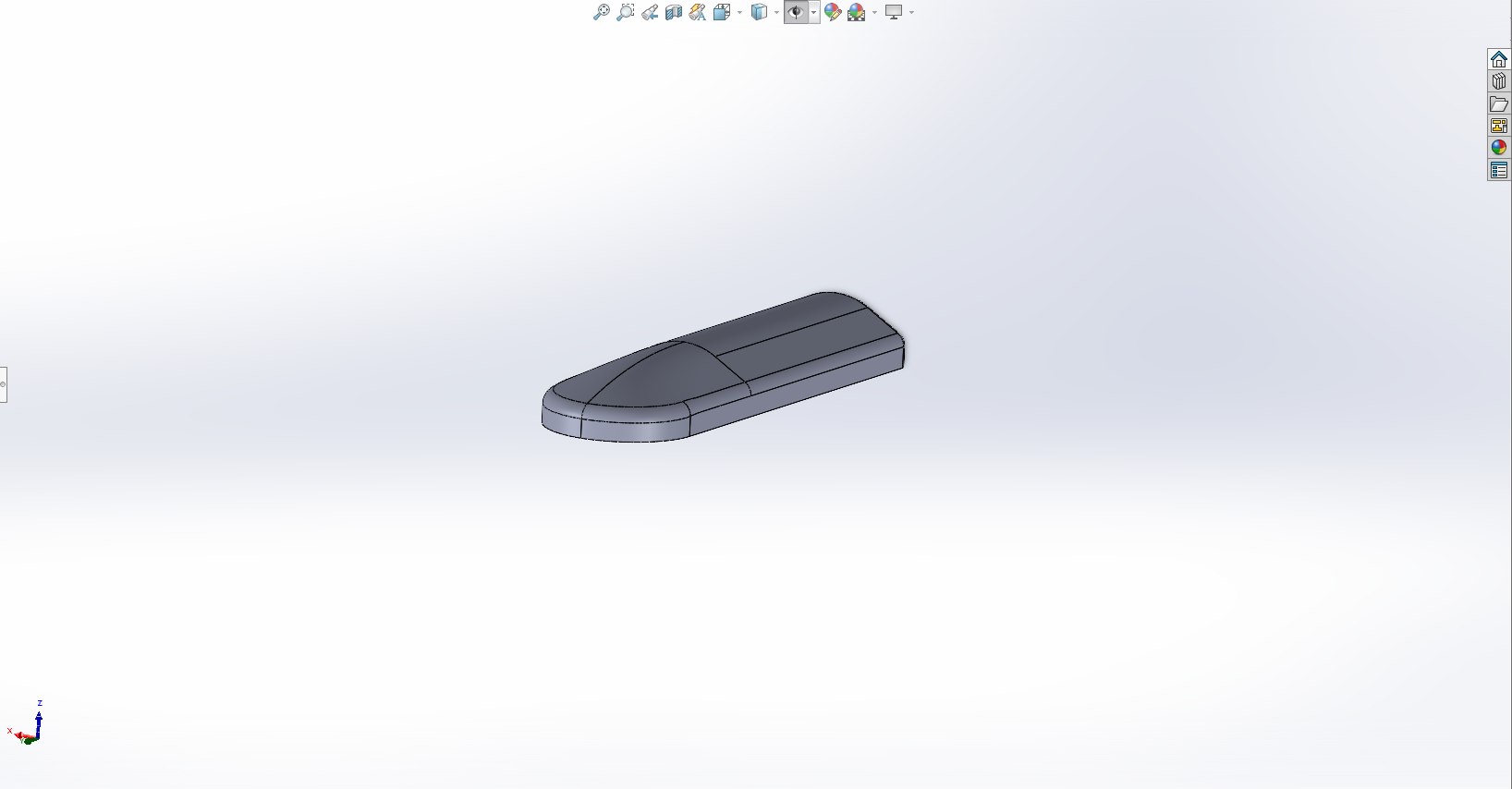Toggle Hide/Show Items eye button
This screenshot has height=789, width=1512.
click(796, 12)
